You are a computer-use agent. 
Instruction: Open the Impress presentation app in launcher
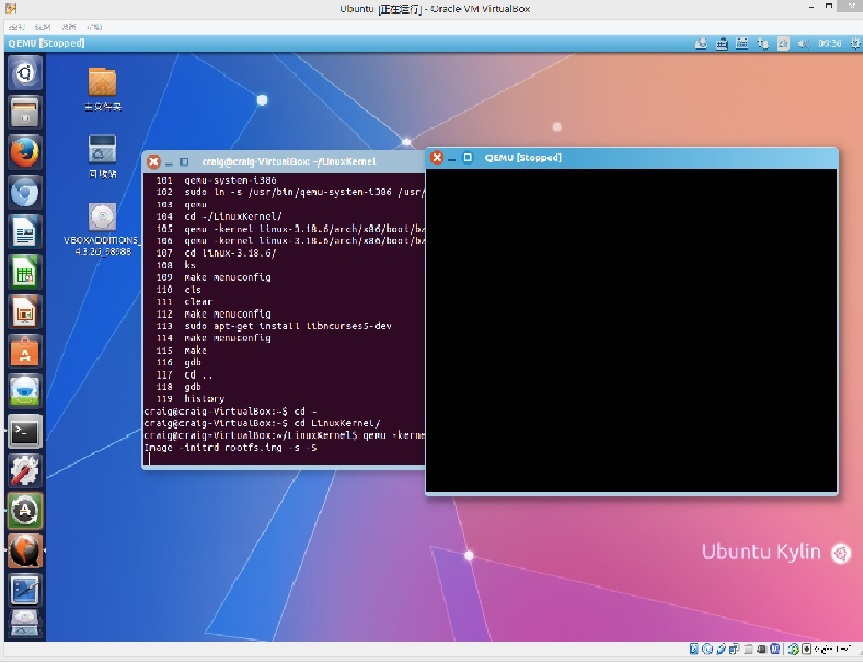[25, 312]
